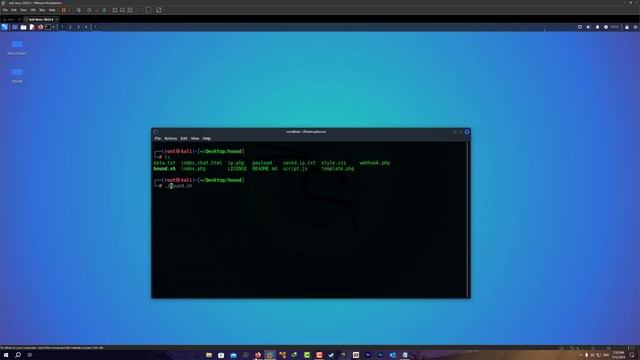640x360 pixels.
Task: Click the VMware pause virtual machine button
Action: pos(64,10)
